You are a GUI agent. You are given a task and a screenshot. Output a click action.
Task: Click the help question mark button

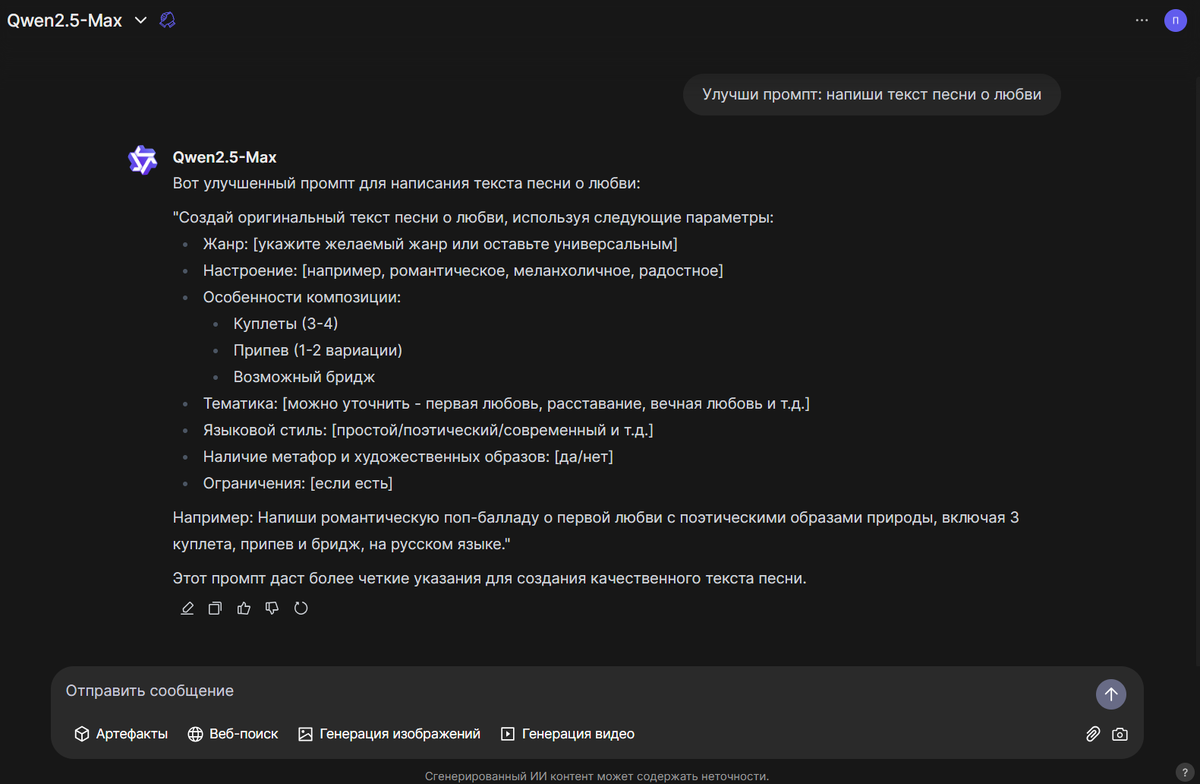click(1184, 772)
